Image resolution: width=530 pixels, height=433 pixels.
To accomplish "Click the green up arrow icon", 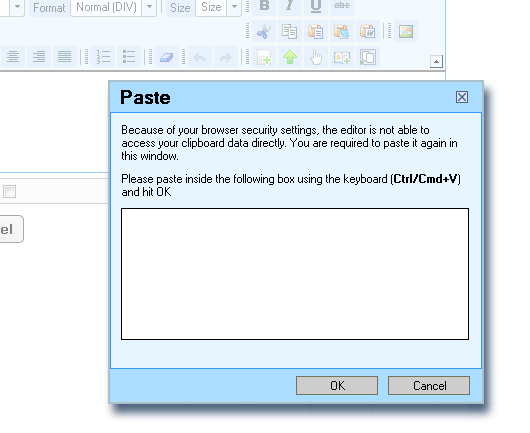I will point(290,57).
